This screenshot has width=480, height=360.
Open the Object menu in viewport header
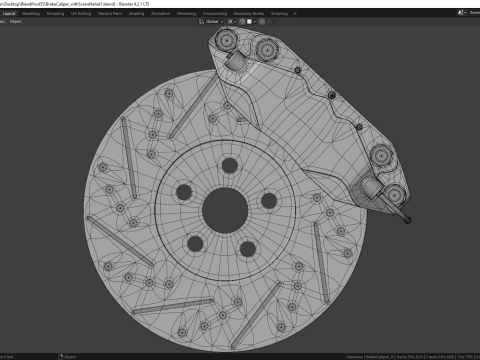click(x=15, y=22)
